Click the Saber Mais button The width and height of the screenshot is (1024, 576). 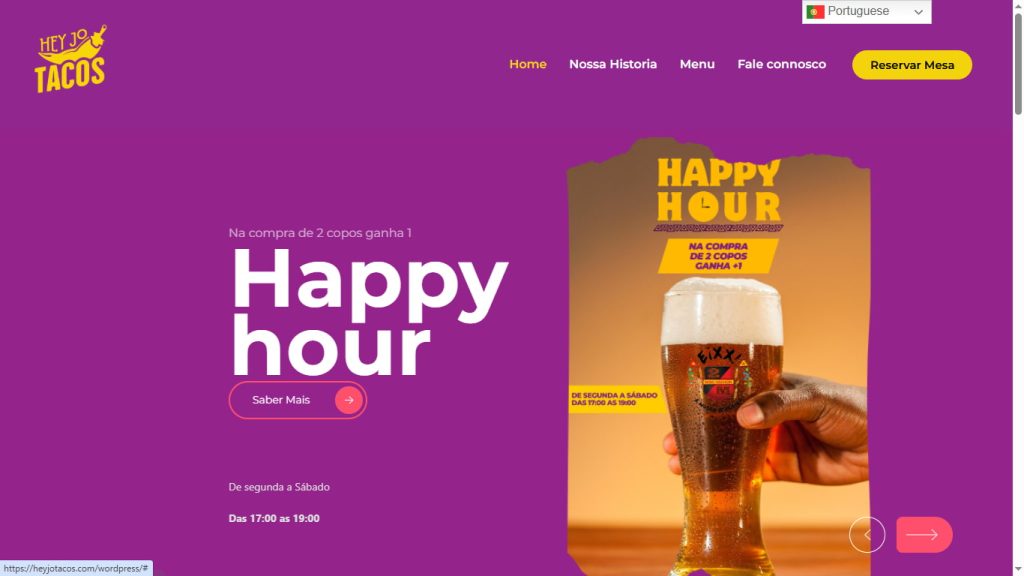(x=297, y=400)
